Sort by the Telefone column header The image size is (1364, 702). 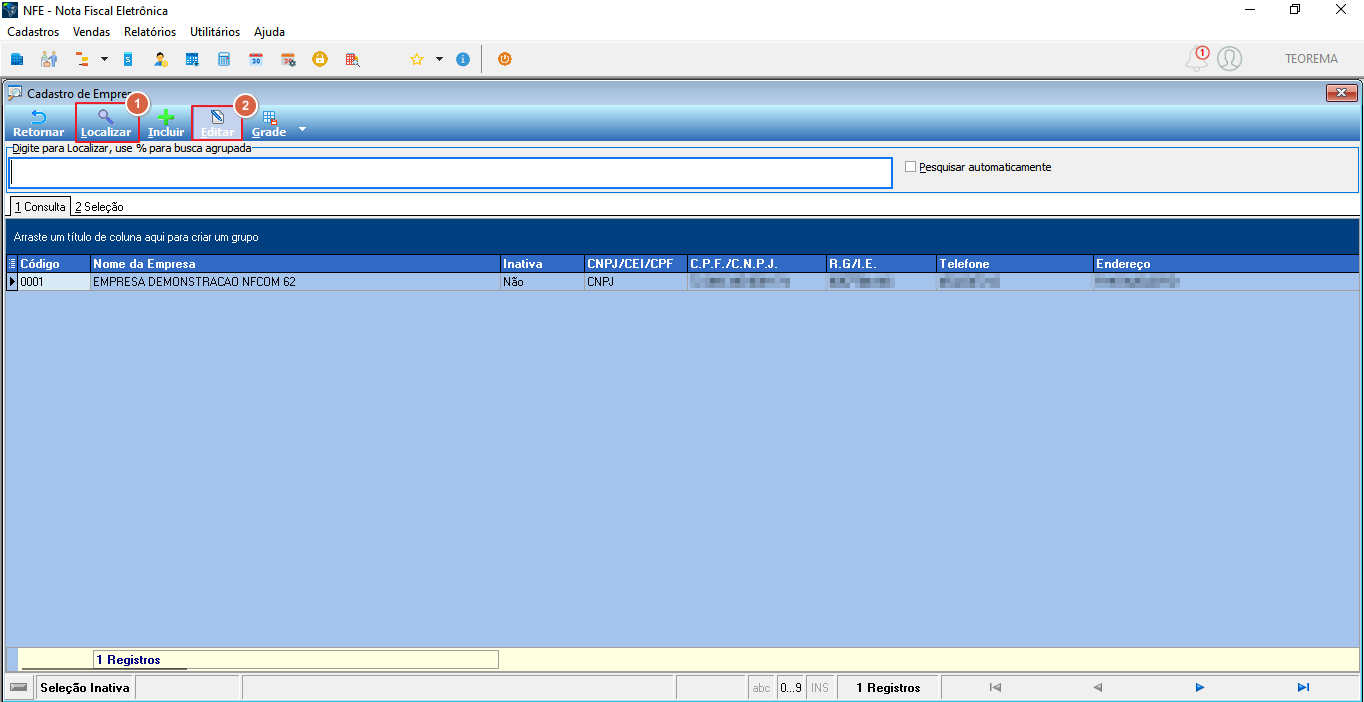(1015, 264)
